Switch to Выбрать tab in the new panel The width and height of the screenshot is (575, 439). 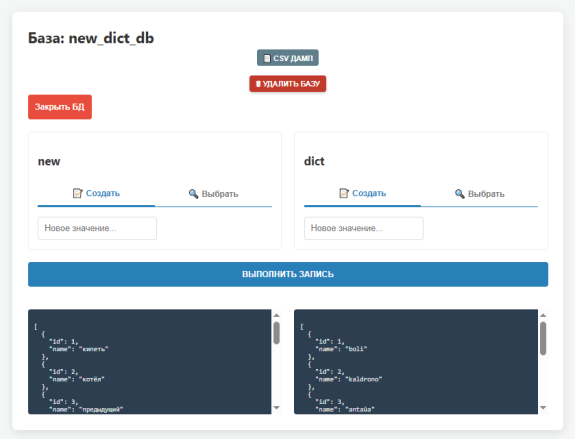[213, 194]
